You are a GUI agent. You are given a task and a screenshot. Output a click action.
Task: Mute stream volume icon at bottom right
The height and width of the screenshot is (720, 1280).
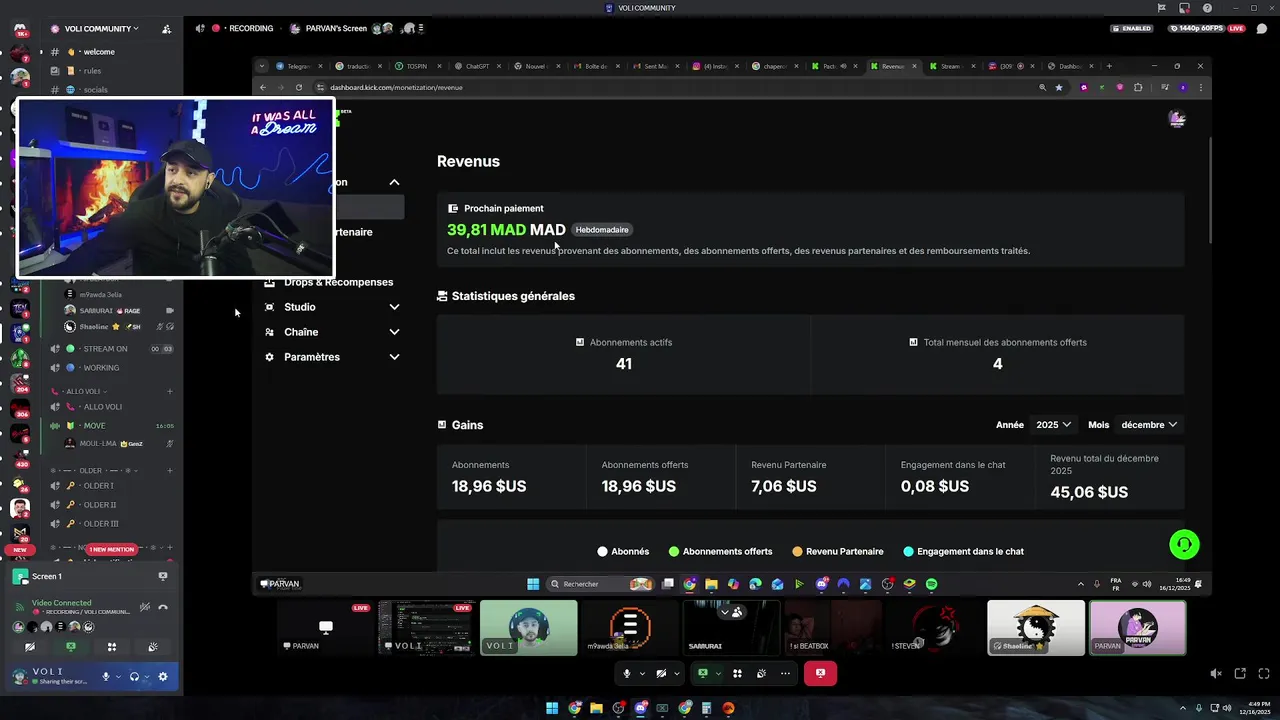tap(1215, 674)
